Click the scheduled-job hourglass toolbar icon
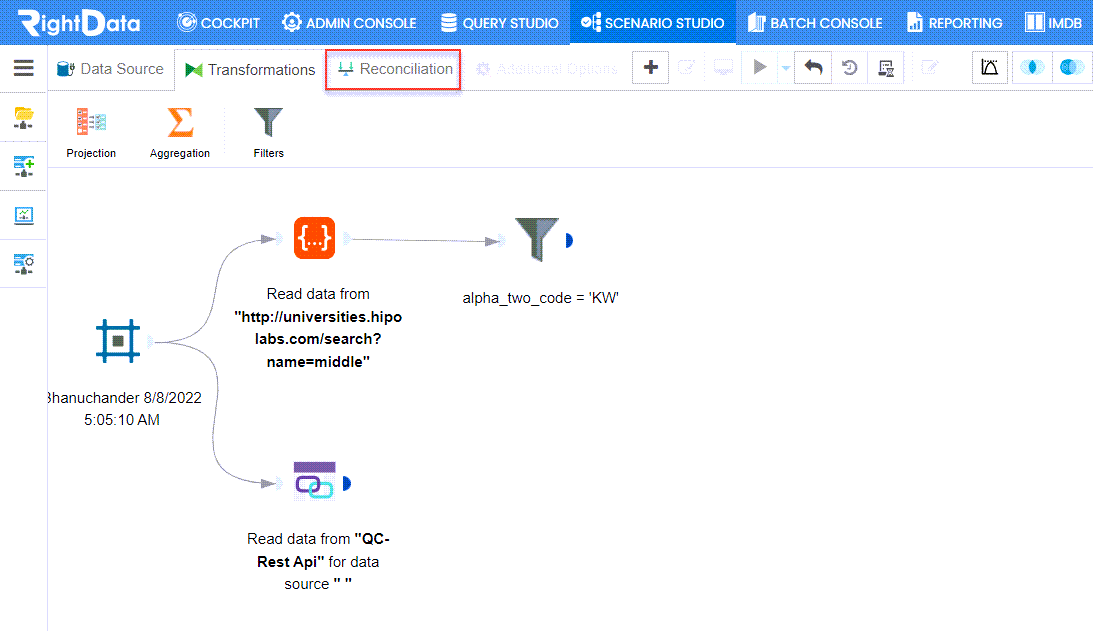The height and width of the screenshot is (631, 1093). coord(886,68)
